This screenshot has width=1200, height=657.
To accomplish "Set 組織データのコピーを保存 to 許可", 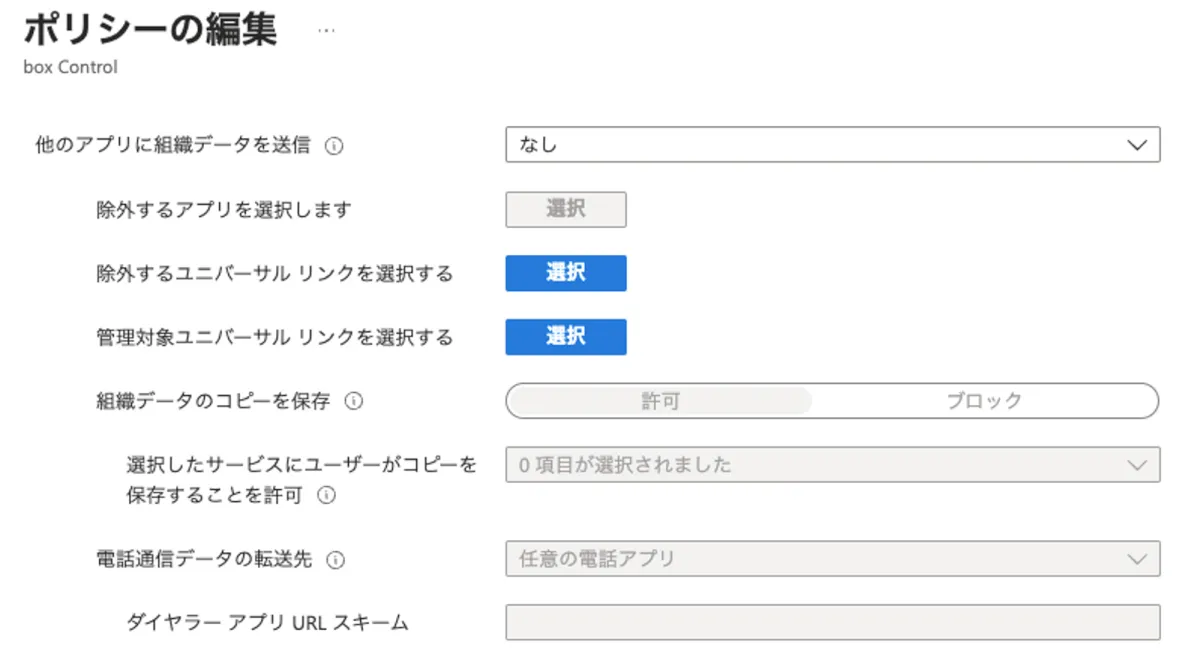I will 660,401.
